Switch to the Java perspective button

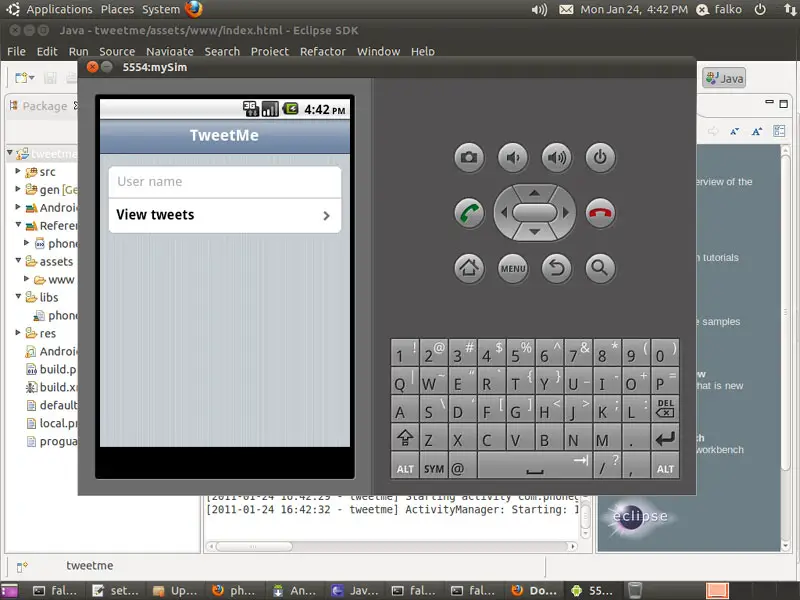[x=724, y=78]
